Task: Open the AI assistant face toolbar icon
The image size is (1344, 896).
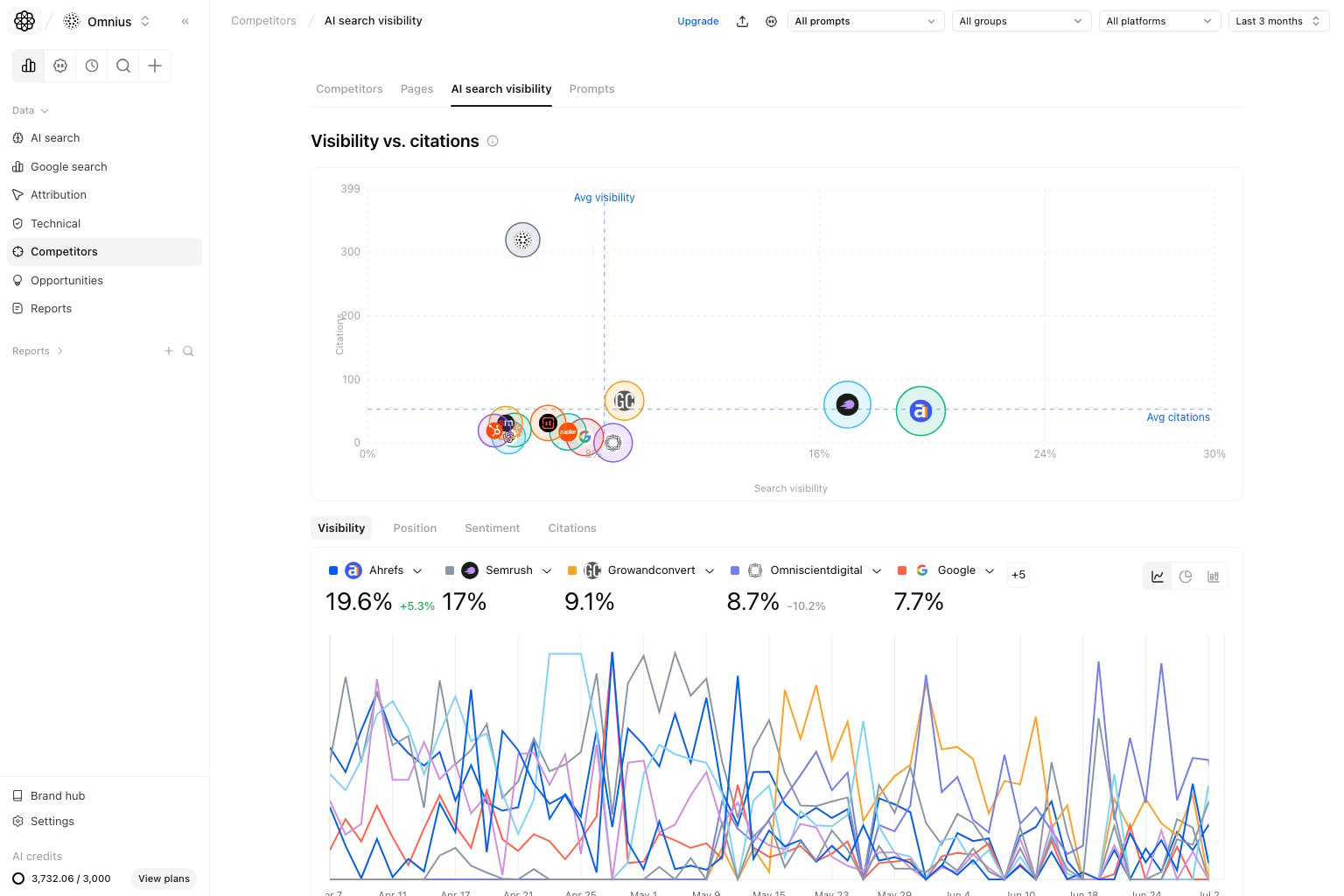Action: pyautogui.click(x=60, y=66)
